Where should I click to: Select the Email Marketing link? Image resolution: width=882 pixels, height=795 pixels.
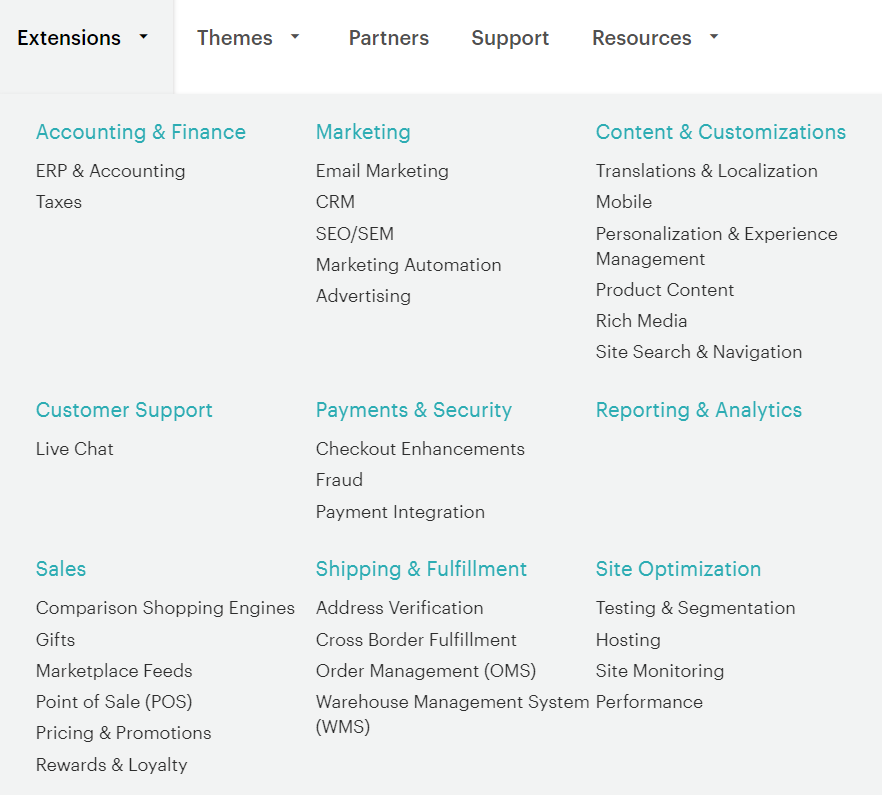(x=382, y=170)
